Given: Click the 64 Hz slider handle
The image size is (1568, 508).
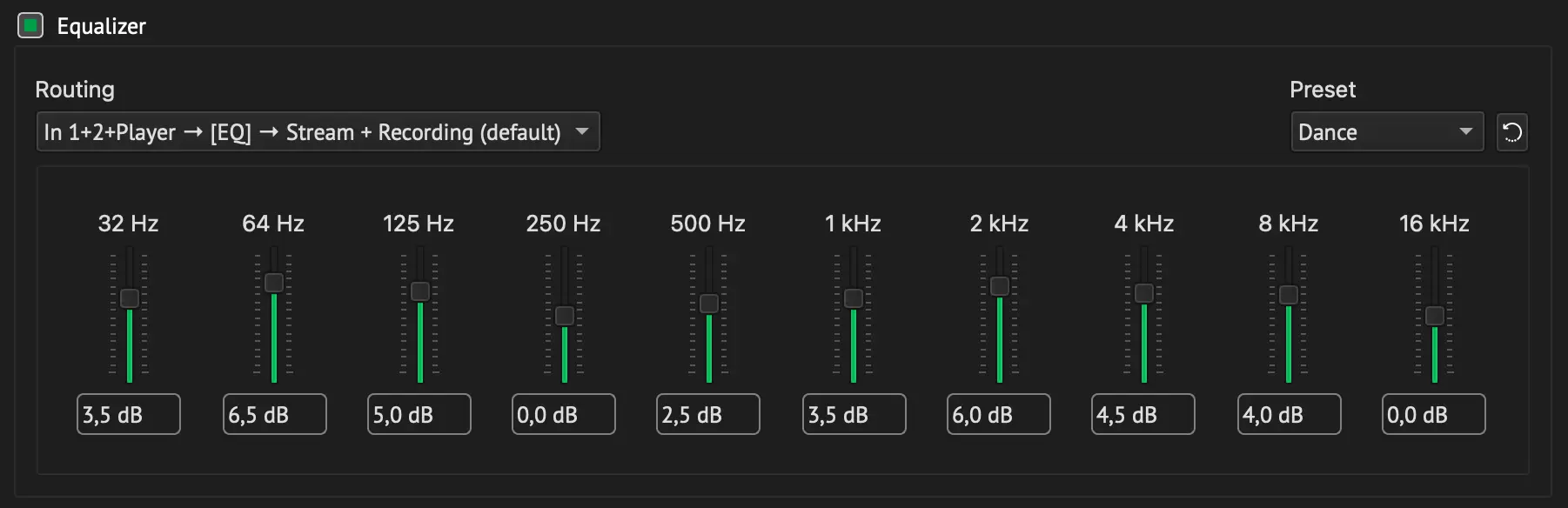Looking at the screenshot, I should click(274, 283).
